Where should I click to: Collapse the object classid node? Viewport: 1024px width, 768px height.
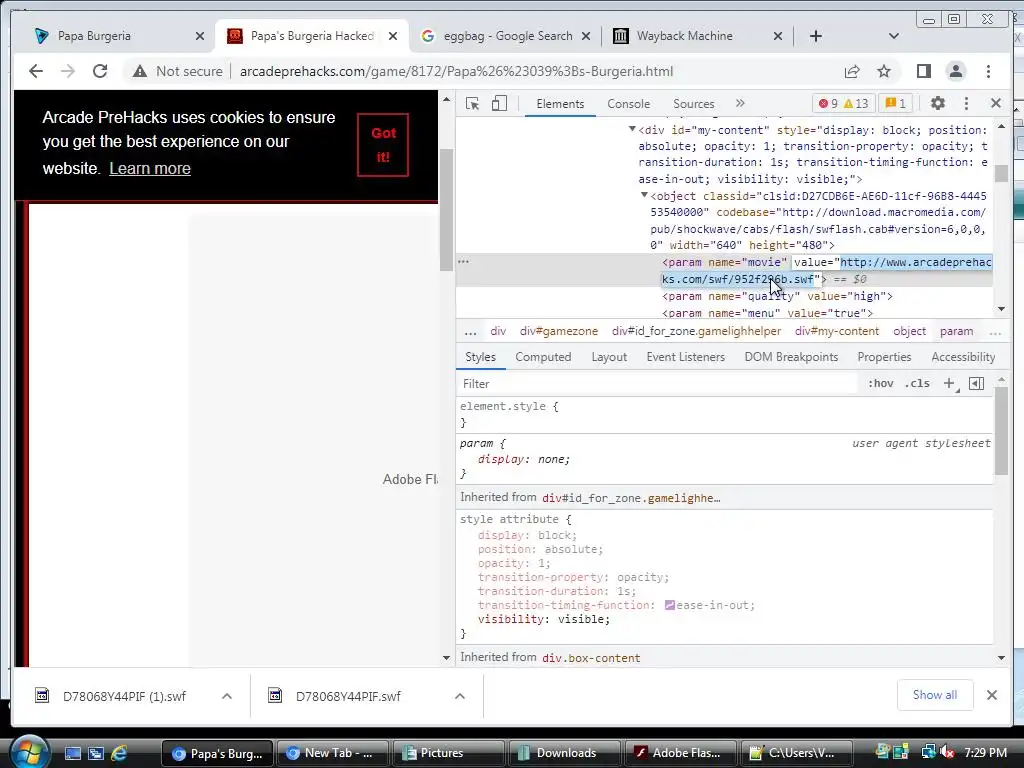644,195
